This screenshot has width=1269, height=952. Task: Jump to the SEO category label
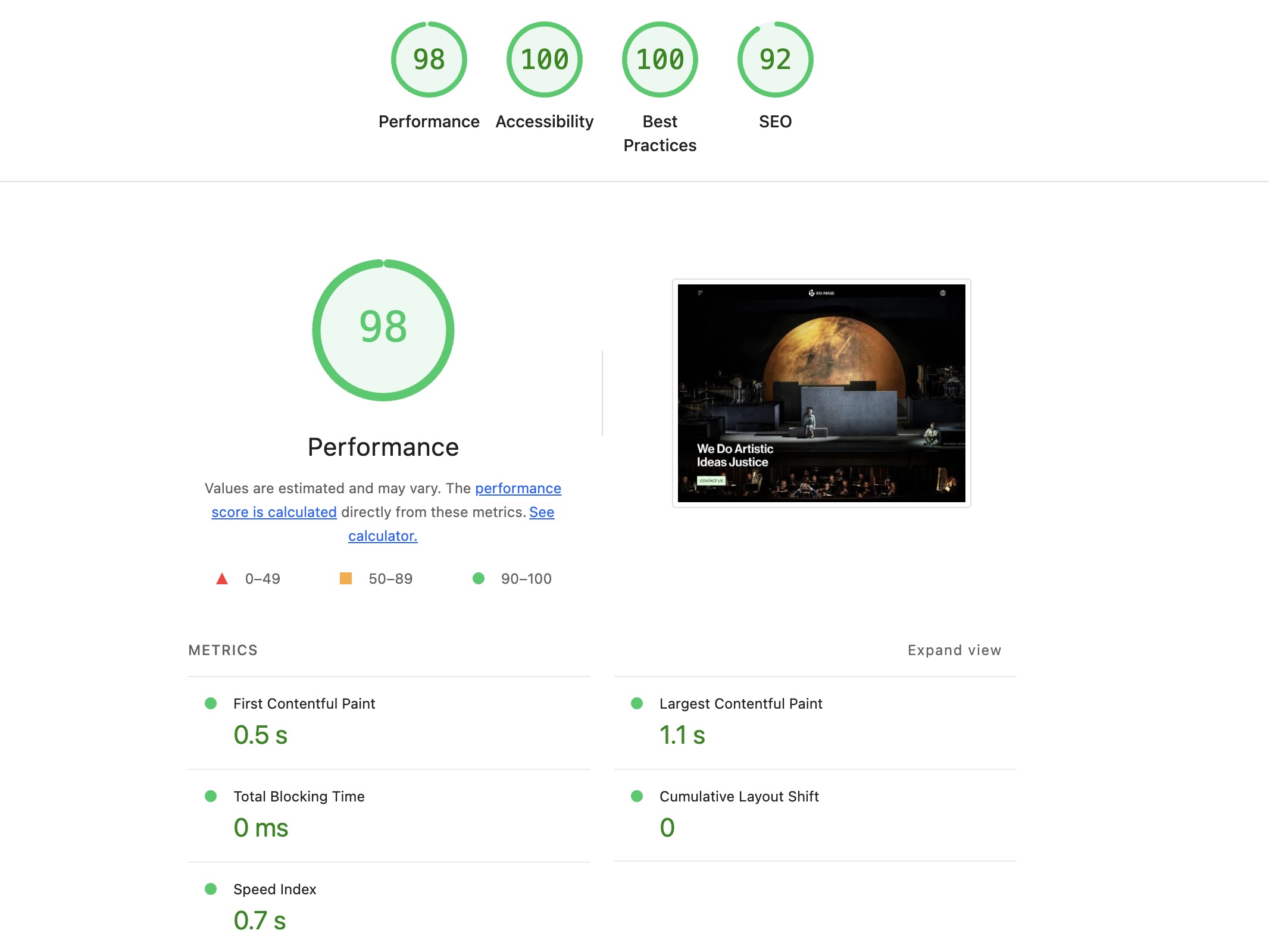click(775, 121)
